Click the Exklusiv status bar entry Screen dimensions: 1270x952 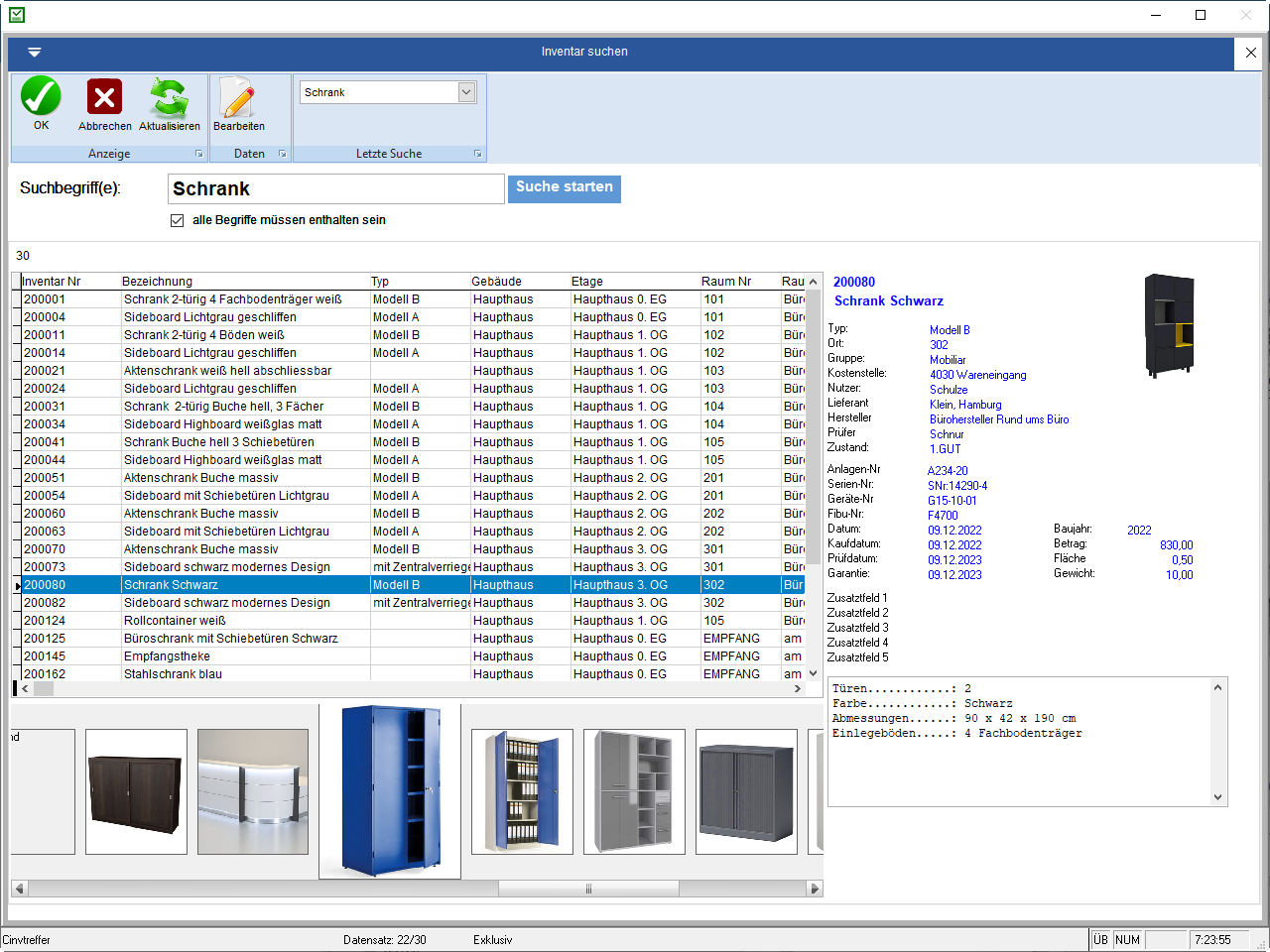(x=493, y=940)
